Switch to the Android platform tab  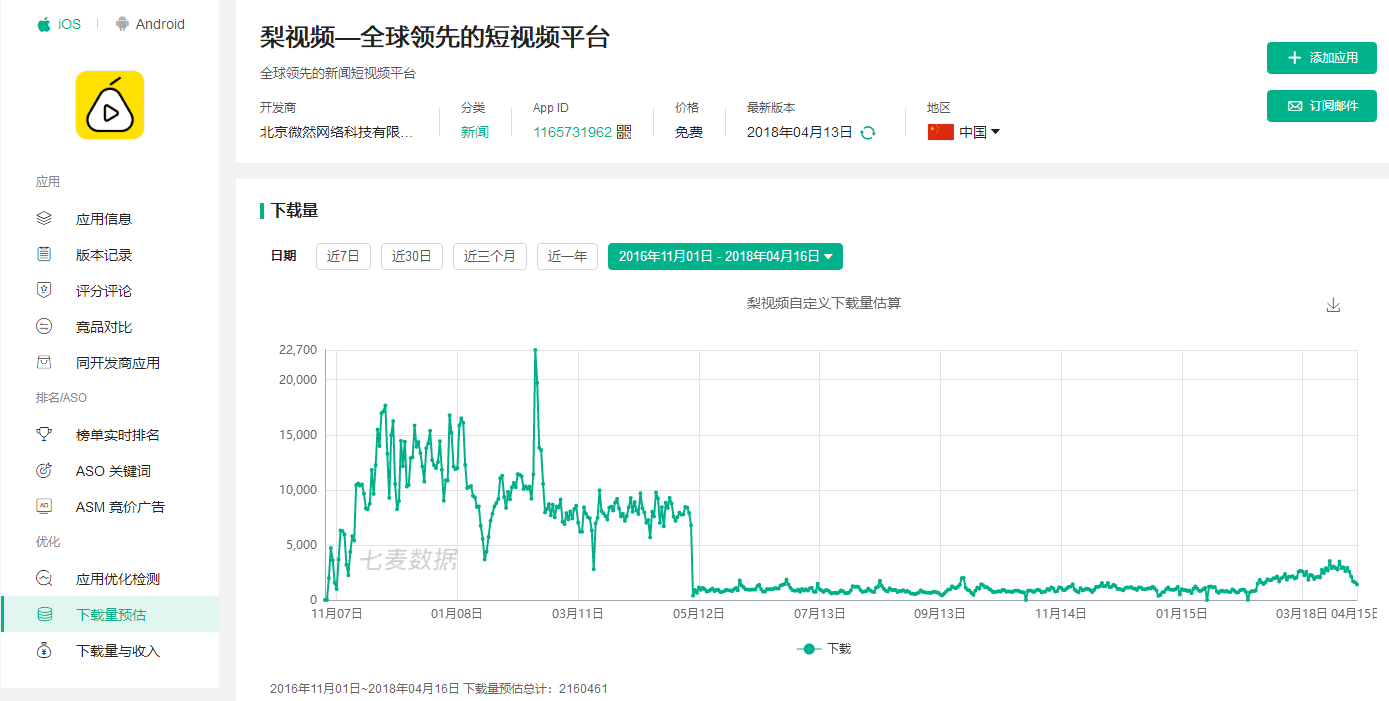coord(150,24)
